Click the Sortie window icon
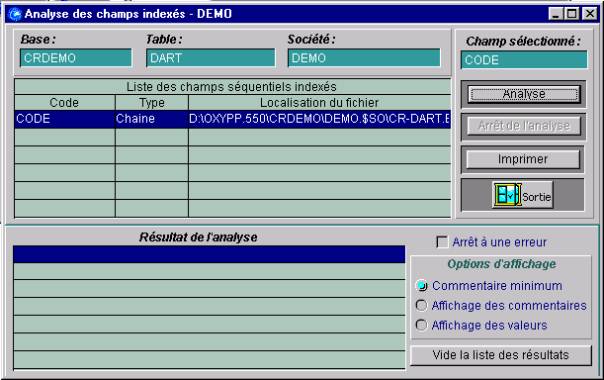604x380 pixels. pos(507,195)
